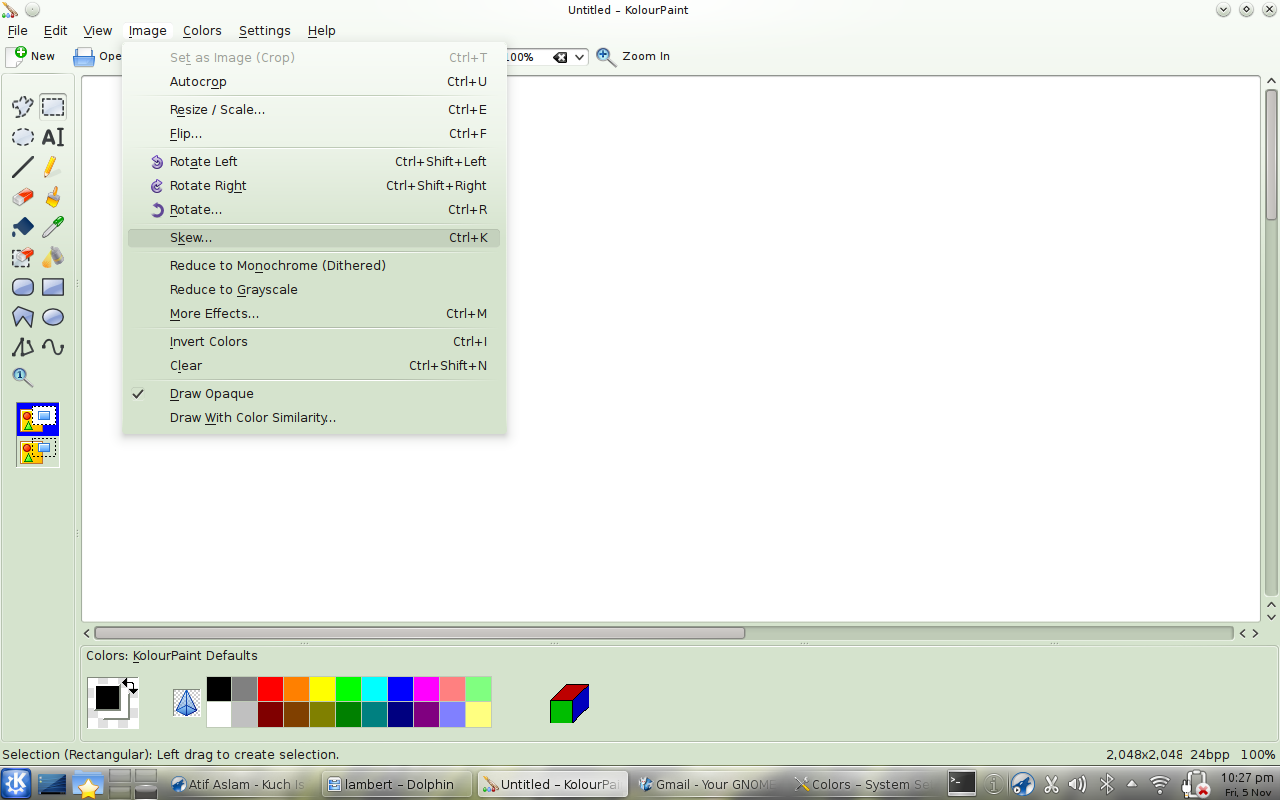The image size is (1280, 800).
Task: Select the Line tool
Action: (x=22, y=167)
